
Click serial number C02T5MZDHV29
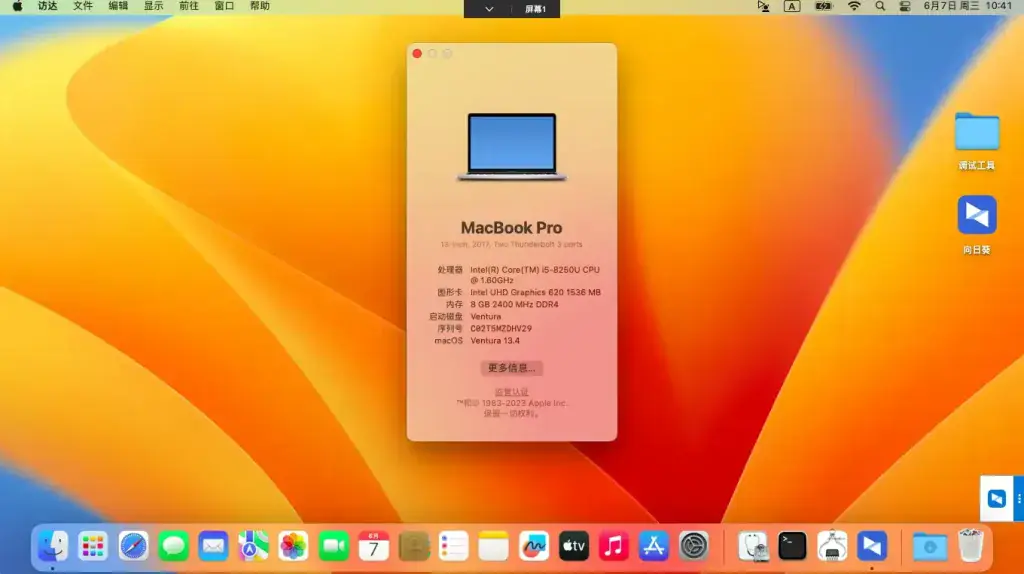pos(501,328)
